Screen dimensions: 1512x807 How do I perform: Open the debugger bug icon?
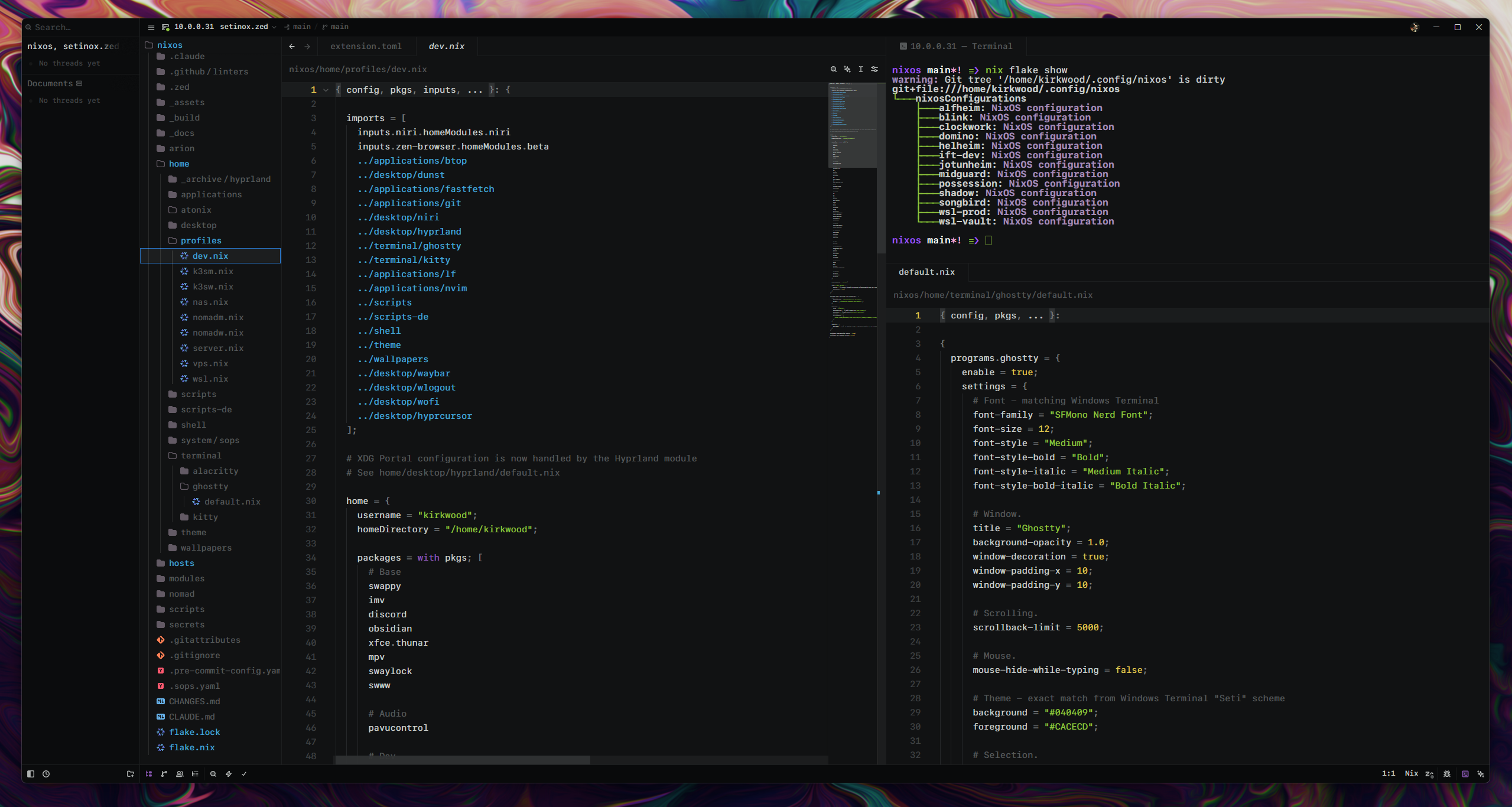tap(1447, 774)
